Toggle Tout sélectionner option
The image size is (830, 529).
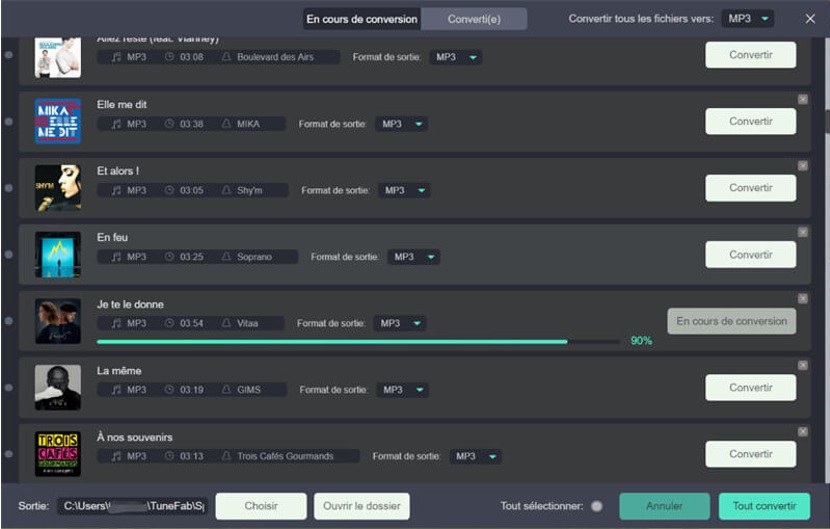tap(597, 506)
